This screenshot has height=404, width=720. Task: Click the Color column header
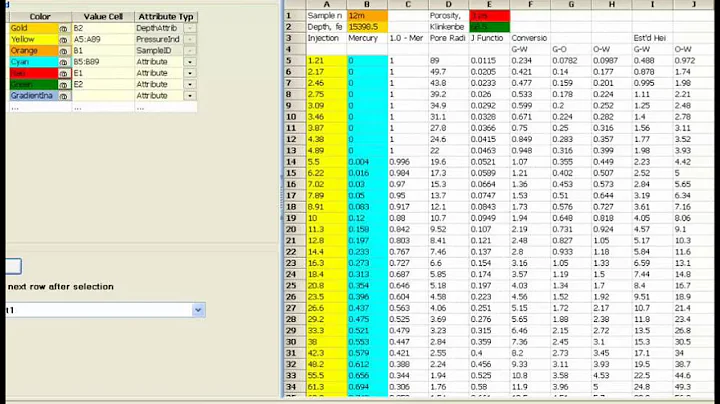40,17
